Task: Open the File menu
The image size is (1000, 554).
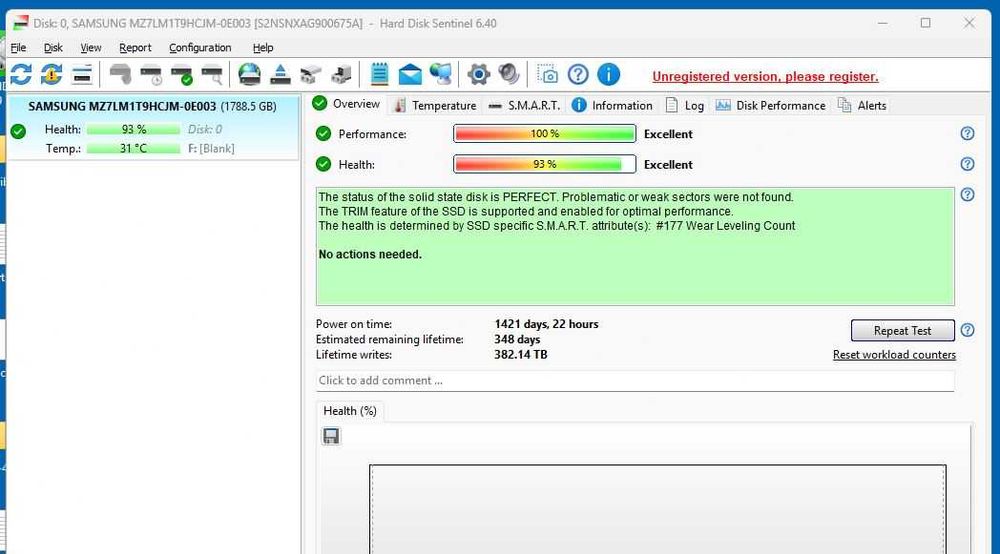Action: [x=18, y=48]
